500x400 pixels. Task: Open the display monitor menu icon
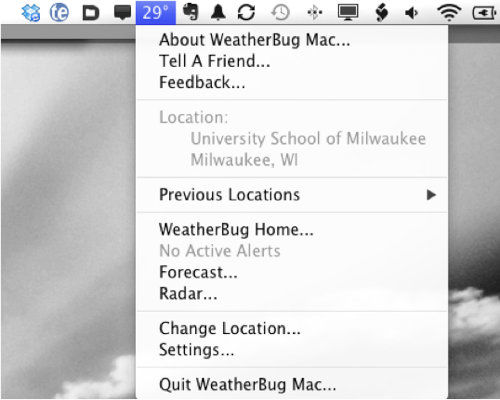coord(348,12)
